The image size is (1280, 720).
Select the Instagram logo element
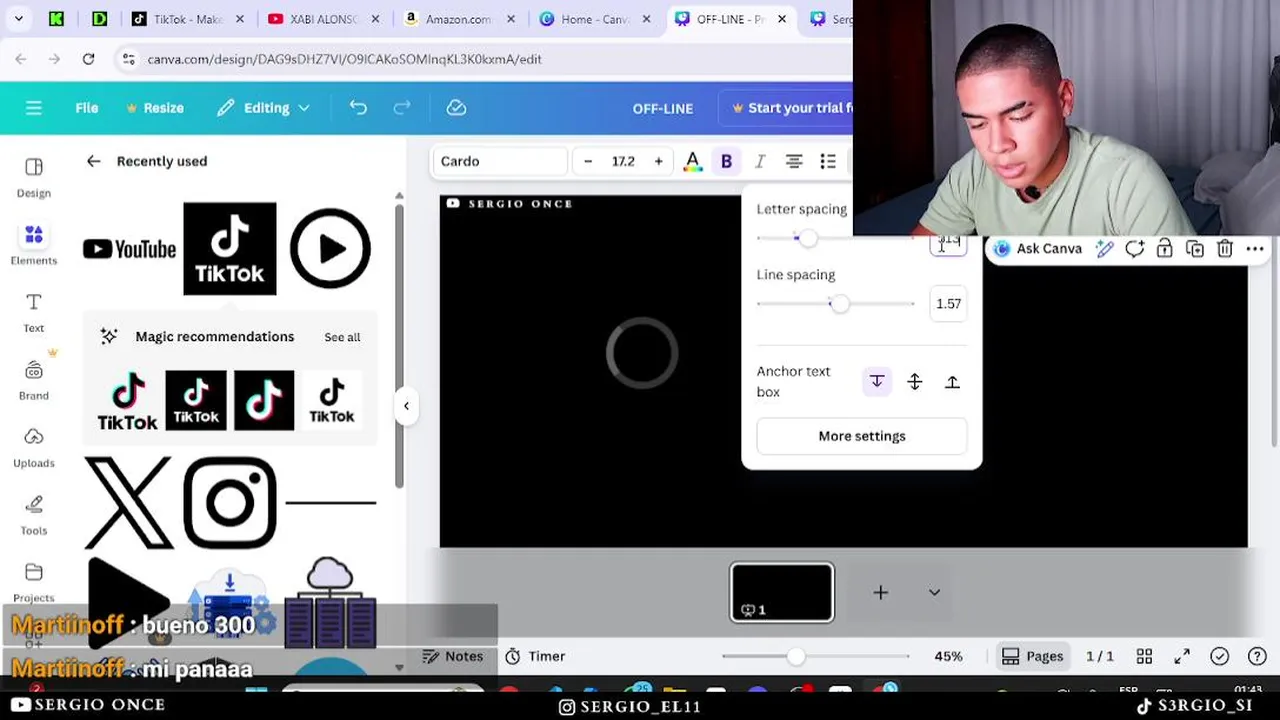click(230, 503)
